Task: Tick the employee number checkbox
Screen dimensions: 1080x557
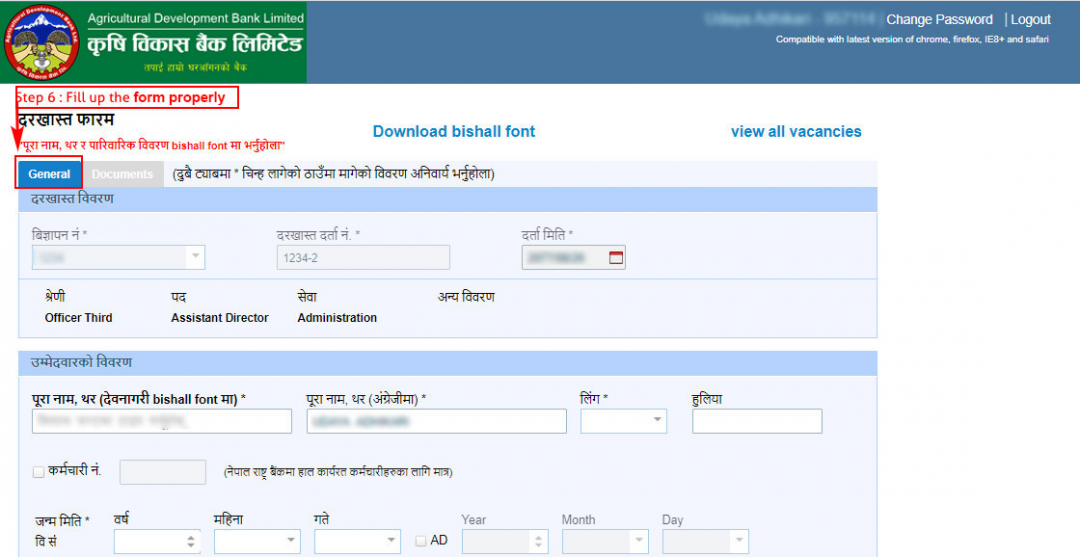Action: tap(38, 472)
